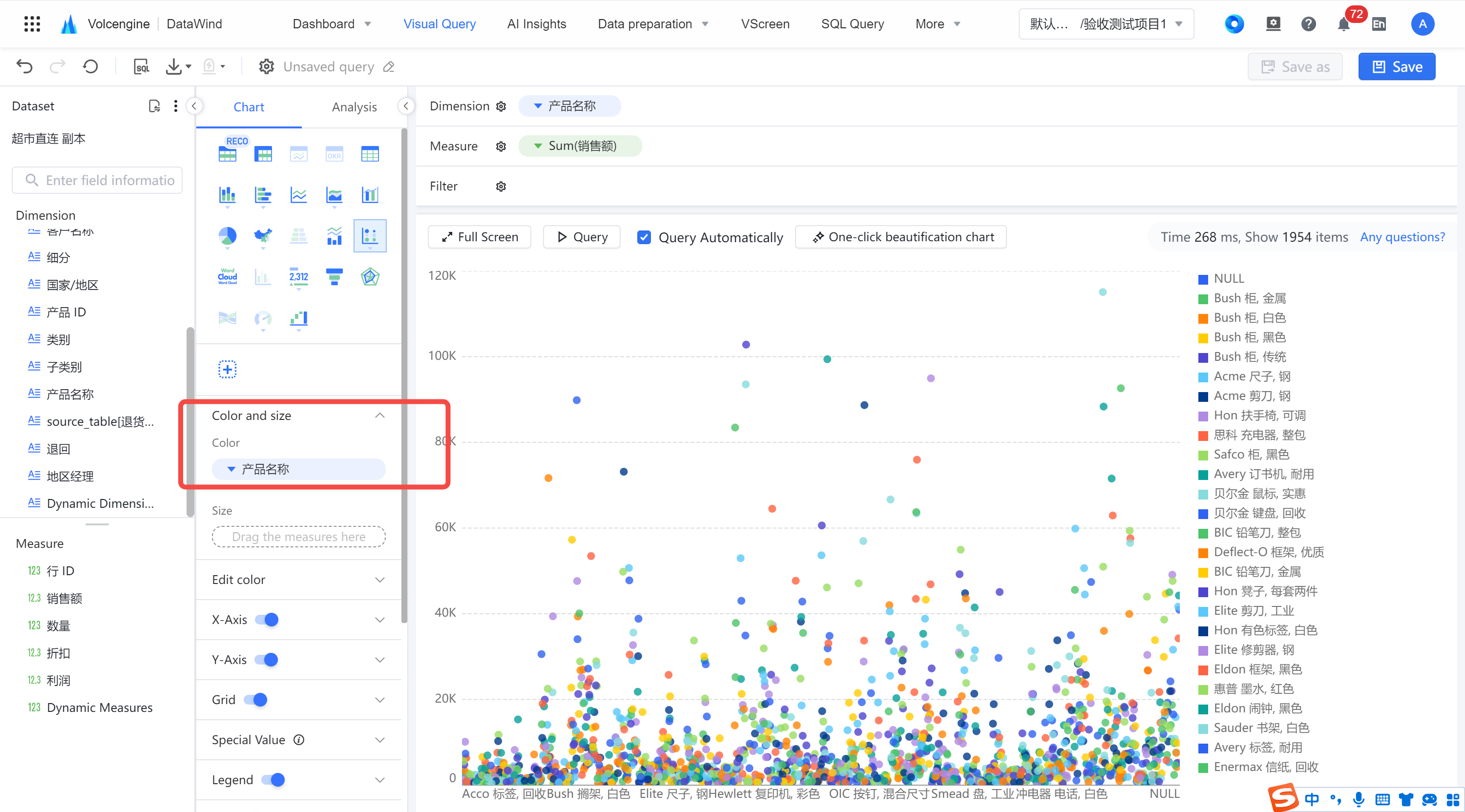This screenshot has height=812, width=1465.
Task: Click the undo arrow icon
Action: pyautogui.click(x=24, y=66)
